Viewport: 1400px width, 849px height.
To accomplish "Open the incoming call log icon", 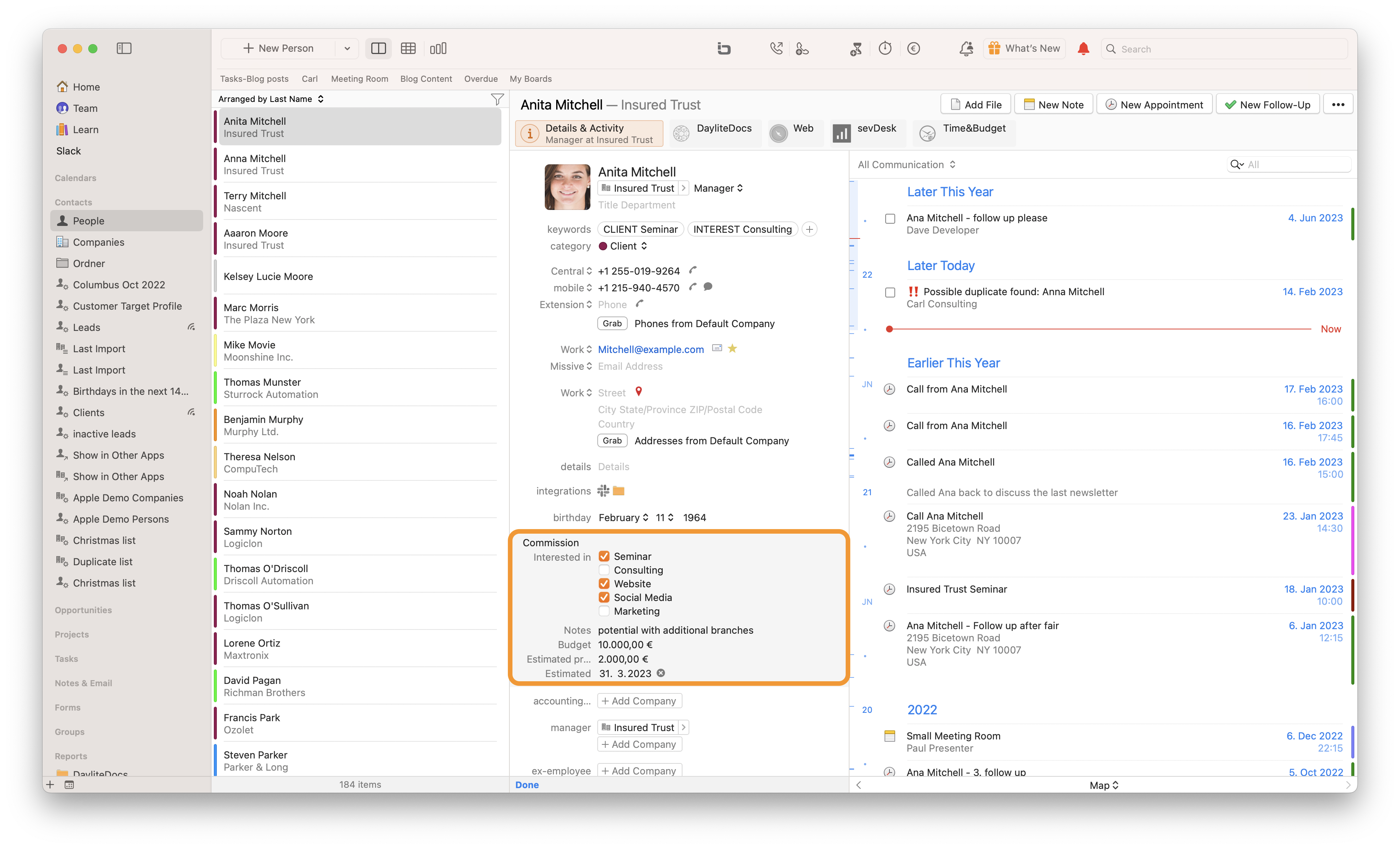I will [776, 48].
